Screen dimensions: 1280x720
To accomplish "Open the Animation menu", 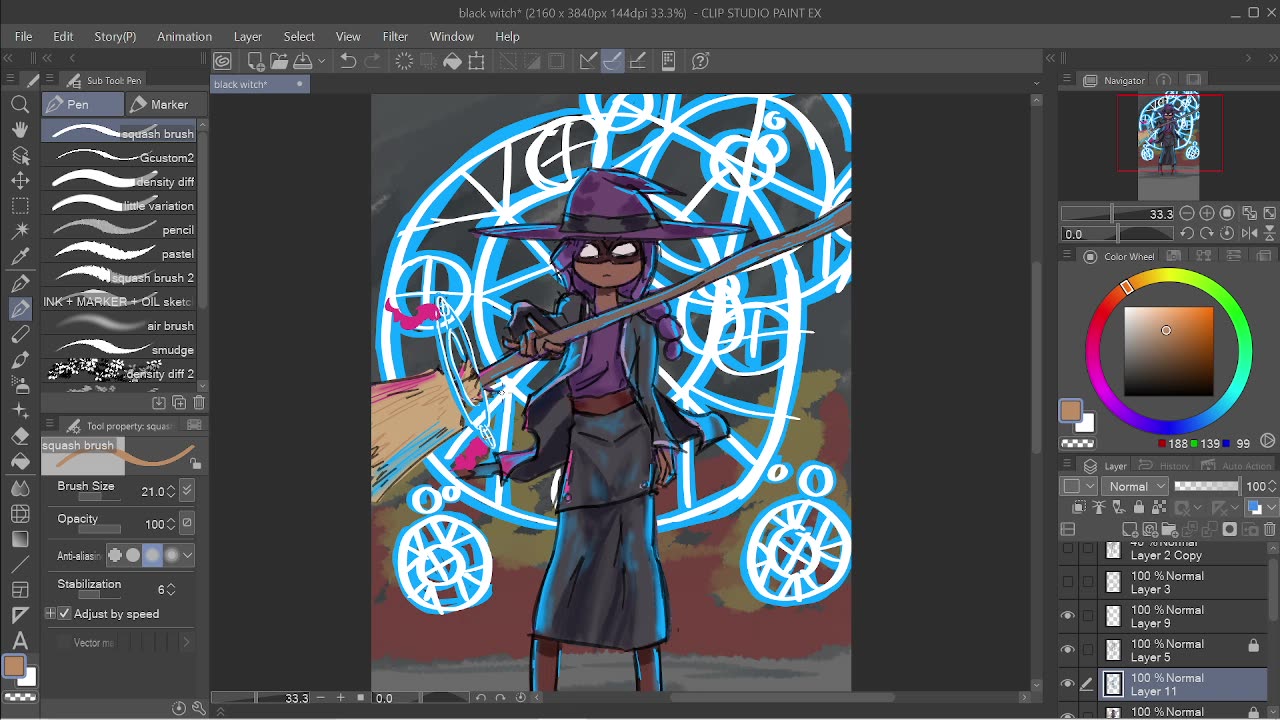I will click(x=184, y=37).
